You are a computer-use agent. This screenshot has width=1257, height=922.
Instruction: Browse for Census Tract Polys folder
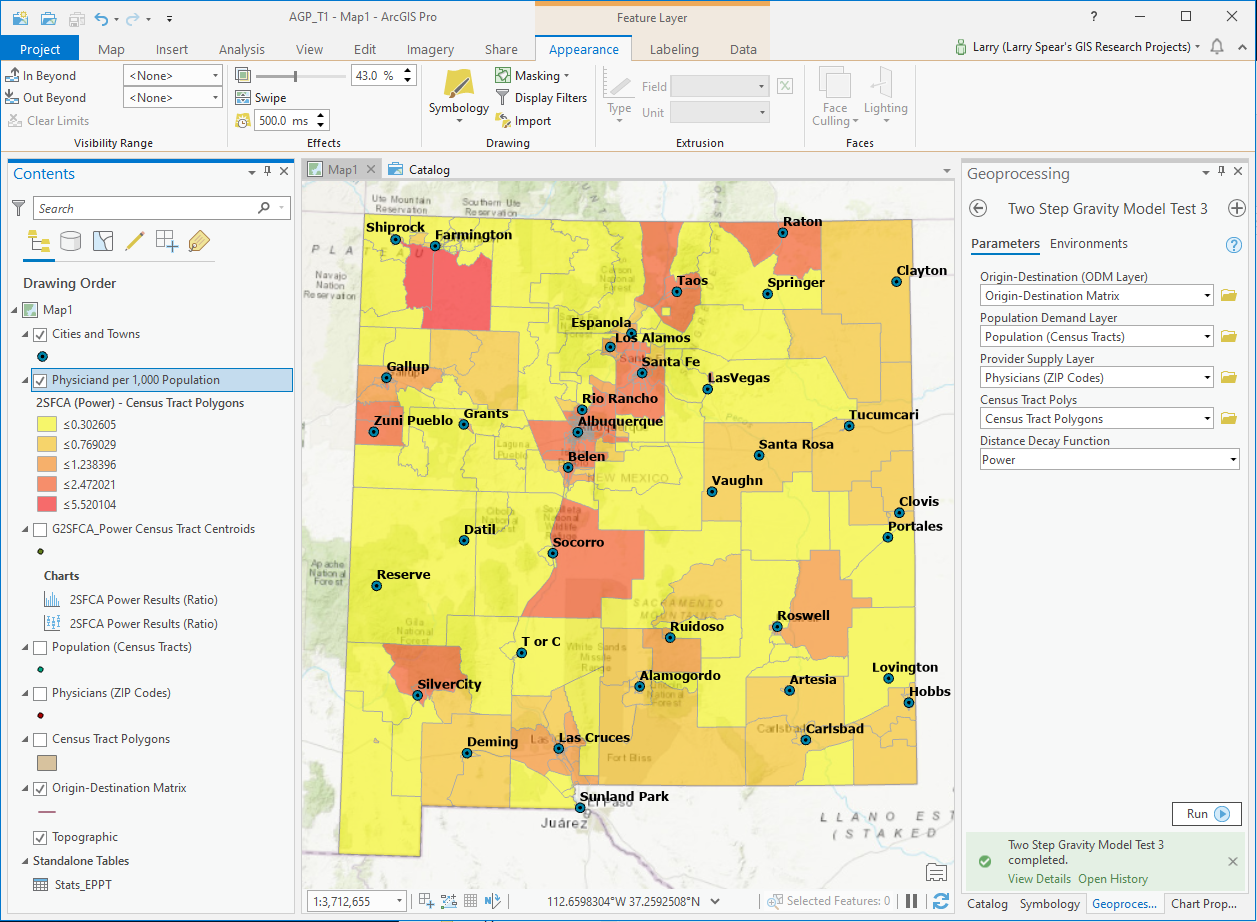point(1229,419)
